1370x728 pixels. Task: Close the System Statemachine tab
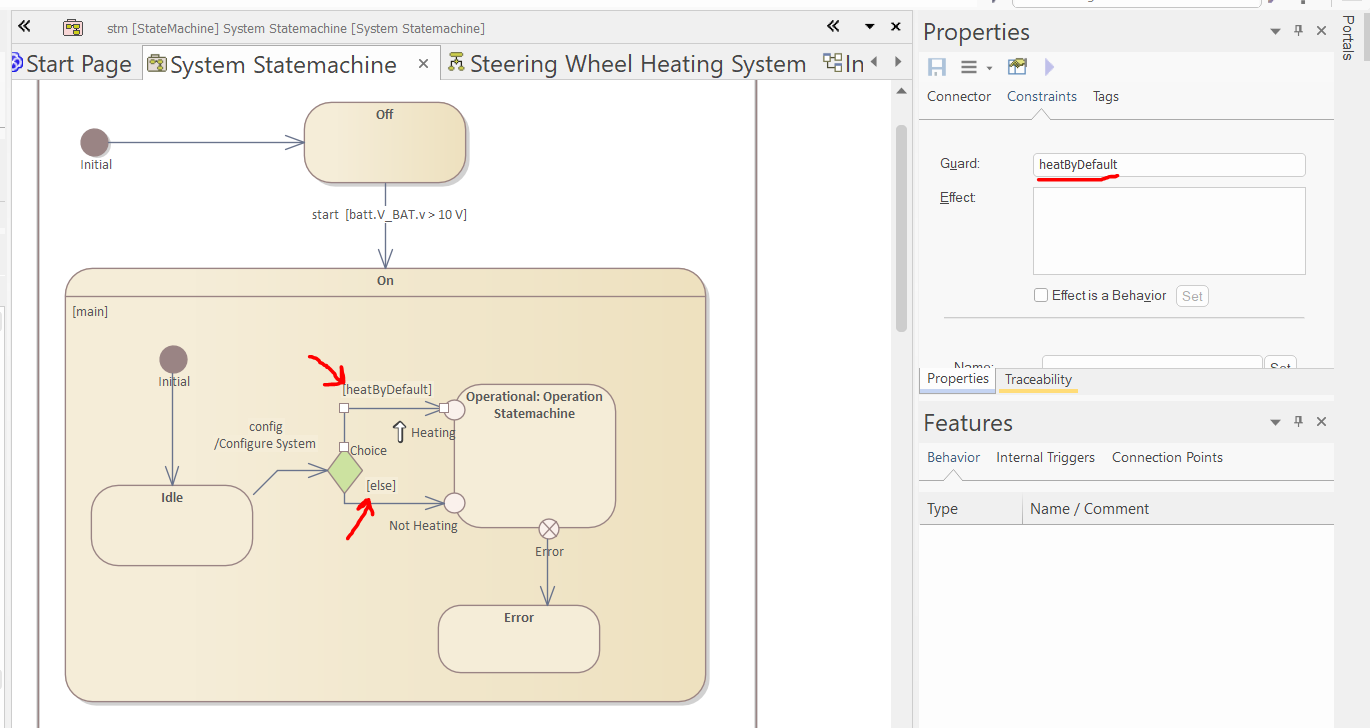(x=423, y=64)
